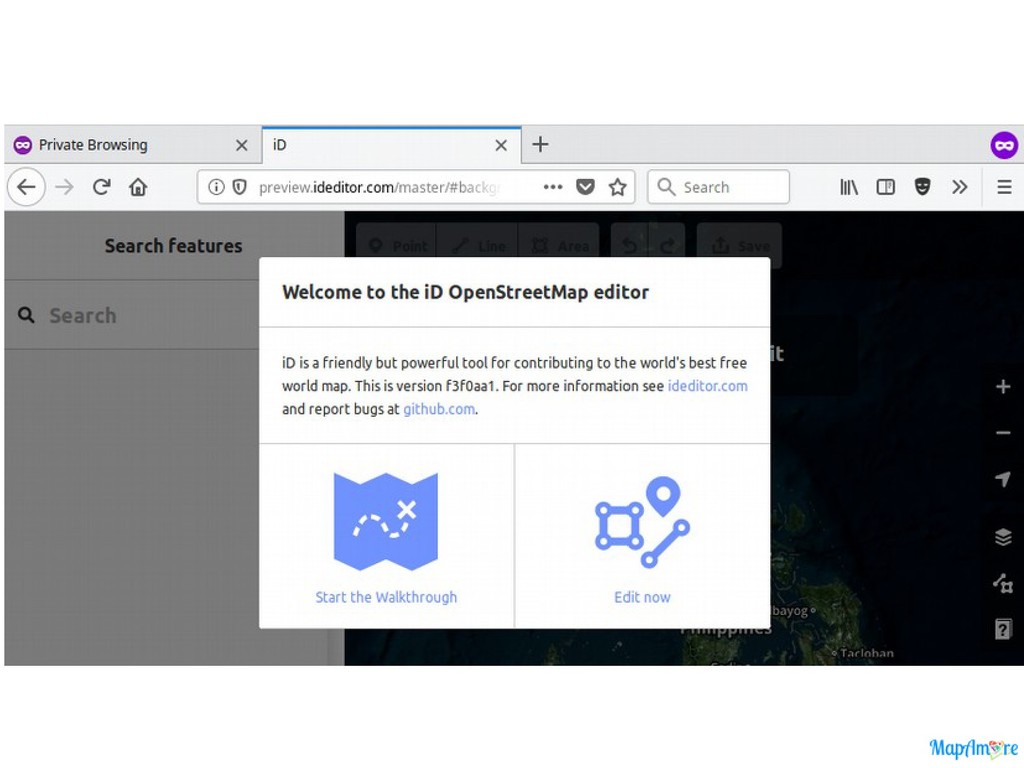Close the iD tab
The height and width of the screenshot is (768, 1024).
tap(501, 145)
